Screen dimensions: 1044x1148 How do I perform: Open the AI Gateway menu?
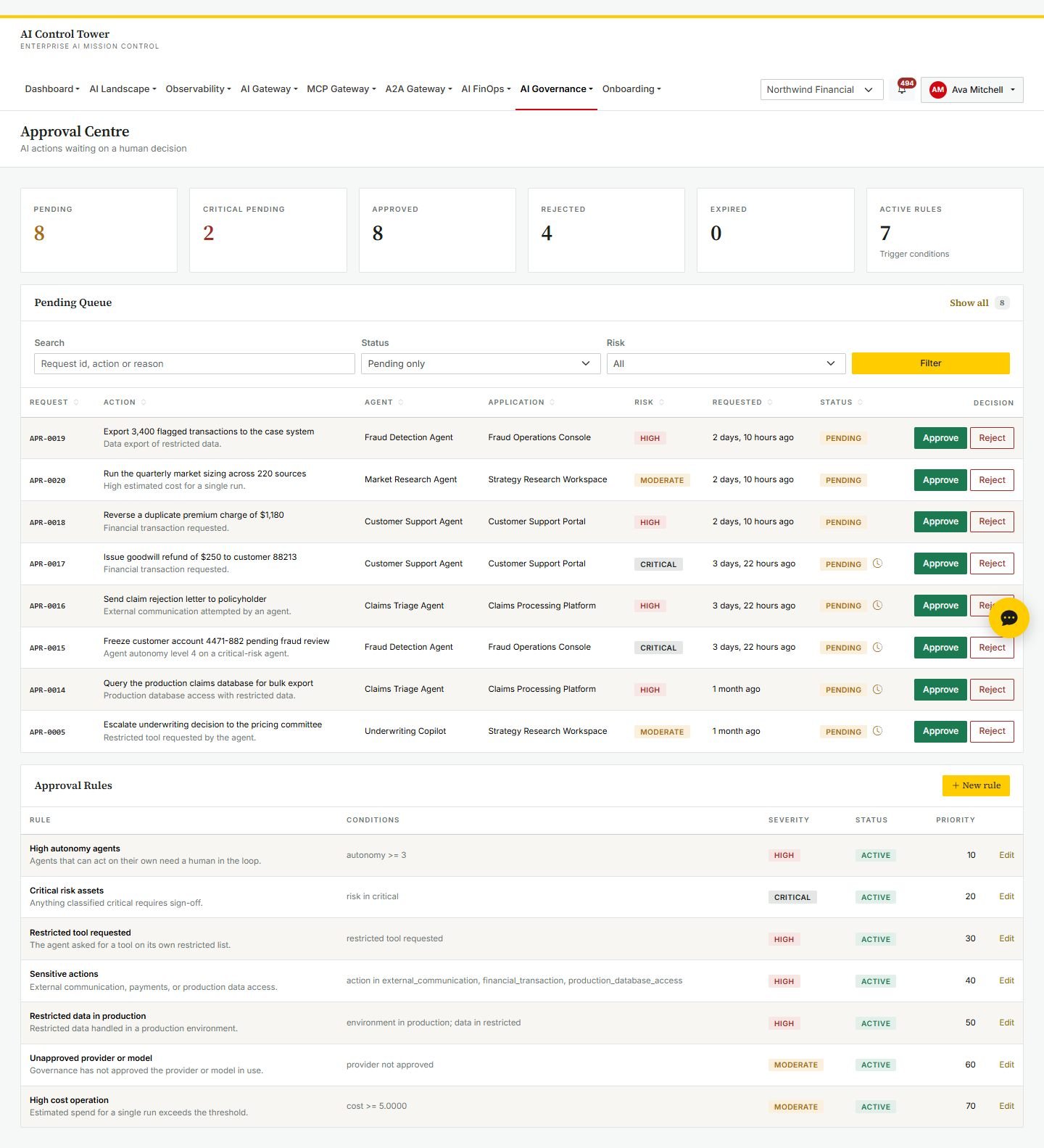(269, 89)
